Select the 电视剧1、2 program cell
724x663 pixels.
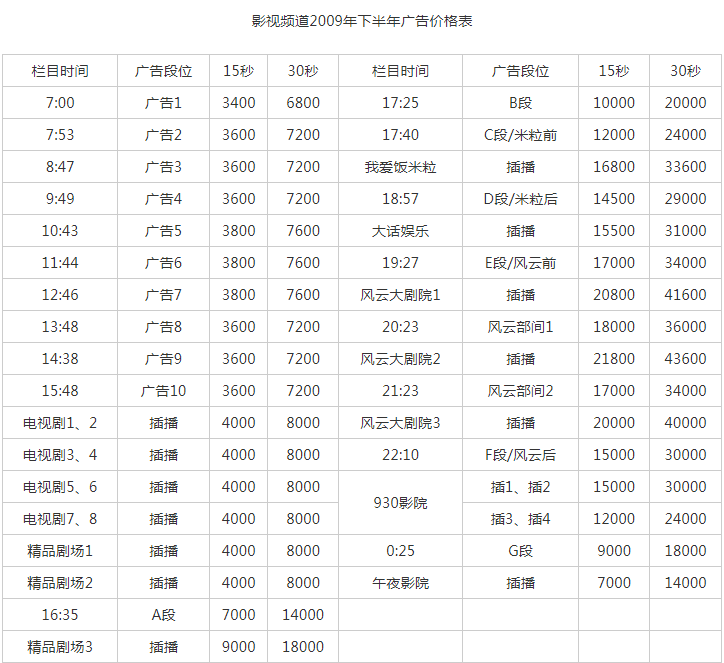click(60, 422)
